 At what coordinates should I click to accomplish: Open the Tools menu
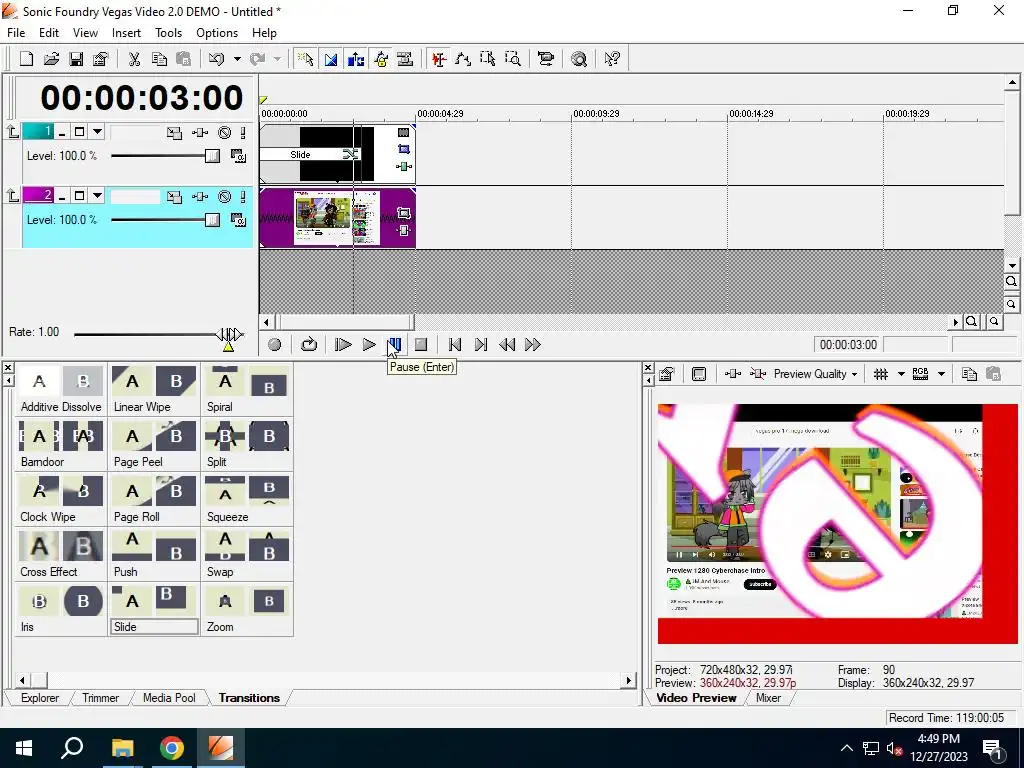tap(168, 33)
